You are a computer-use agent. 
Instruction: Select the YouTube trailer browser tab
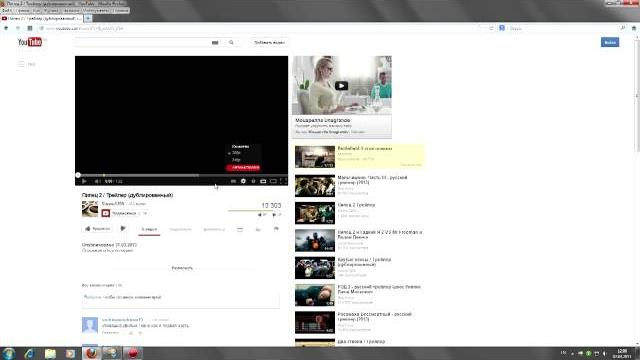point(42,18)
